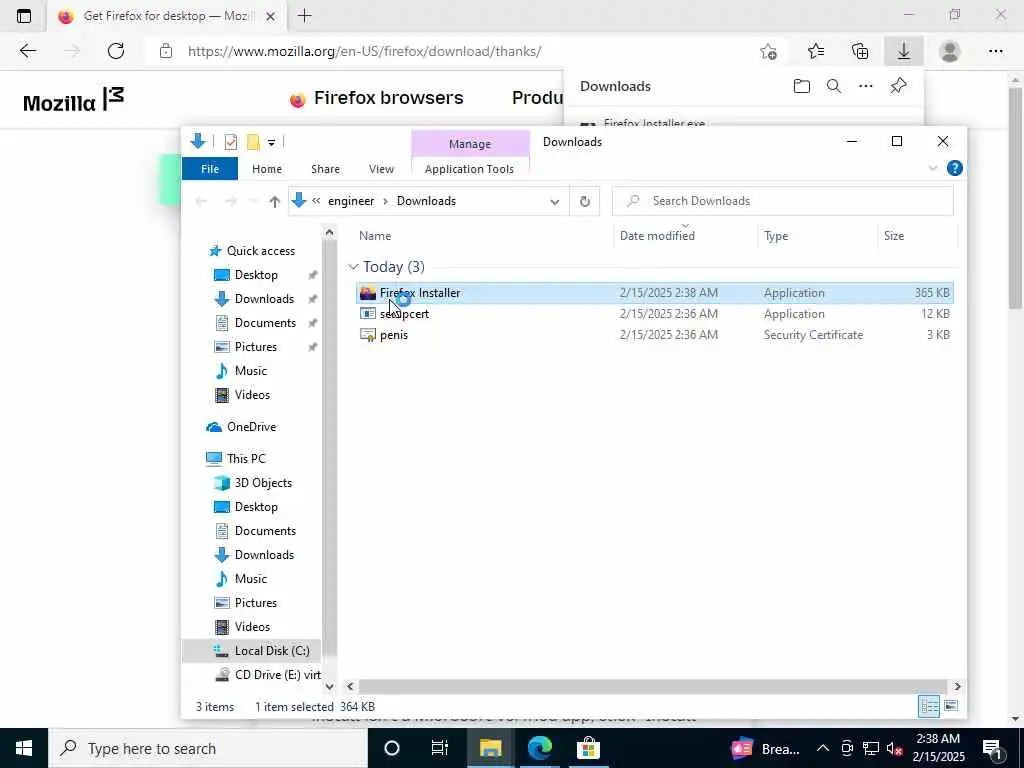Viewport: 1024px width, 768px height.
Task: Collapse the Today (3) group
Action: (x=353, y=266)
